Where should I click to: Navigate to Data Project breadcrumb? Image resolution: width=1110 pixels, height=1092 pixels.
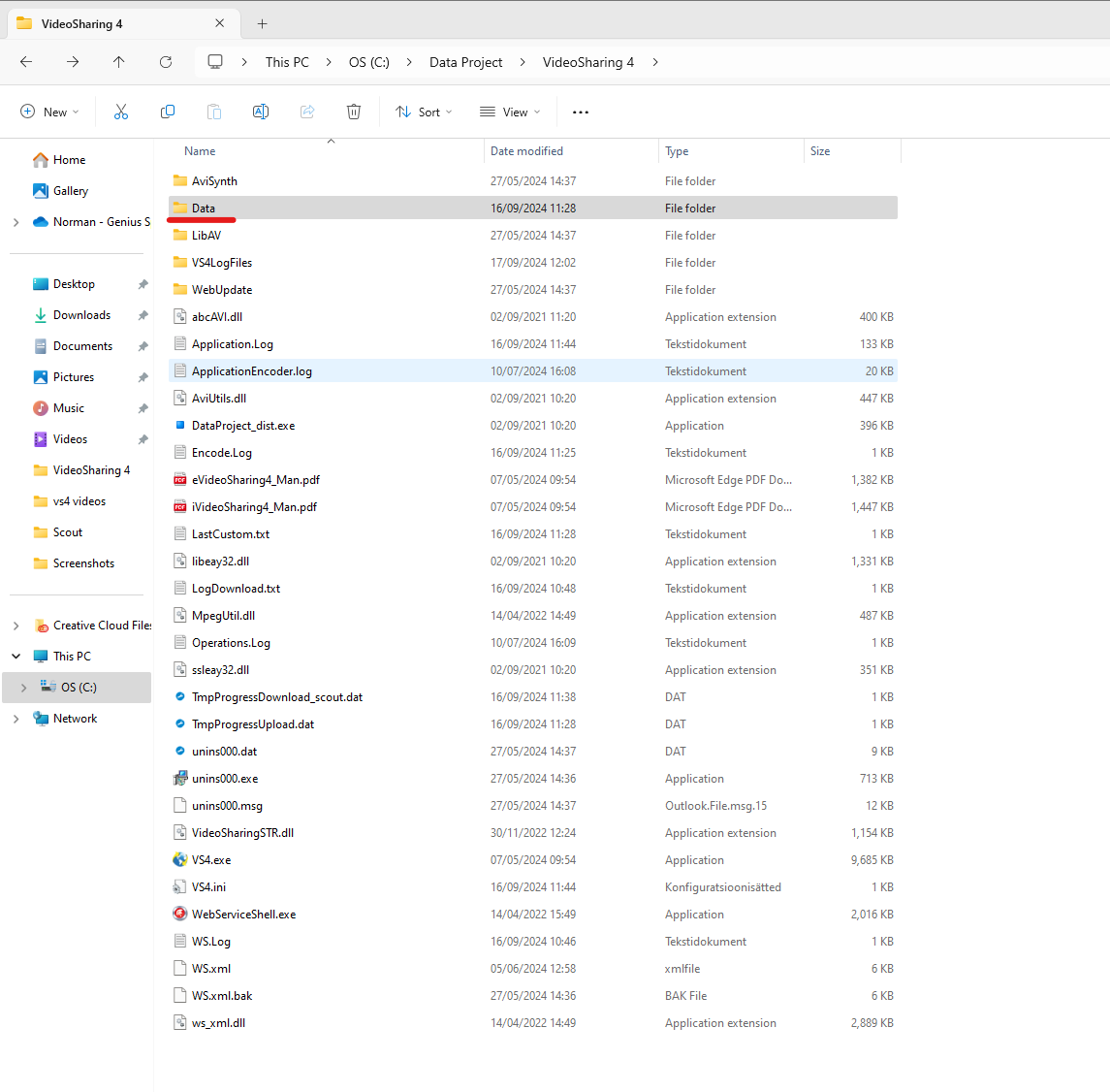[465, 62]
